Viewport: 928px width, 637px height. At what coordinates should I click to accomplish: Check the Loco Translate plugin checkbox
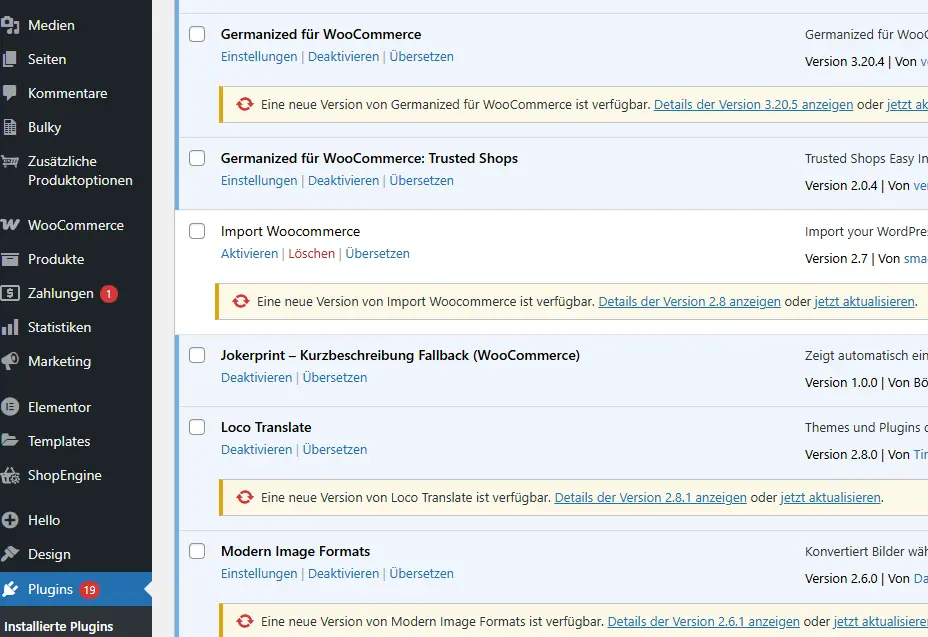[x=197, y=427]
